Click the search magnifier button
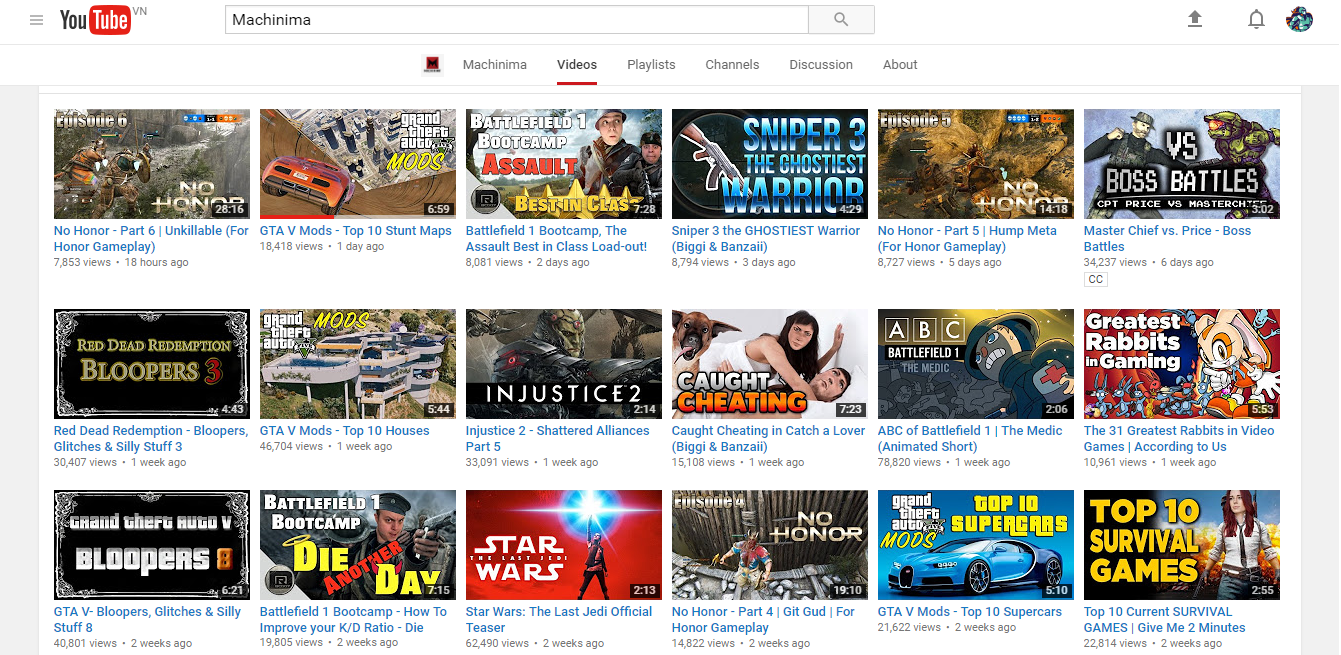 point(841,19)
